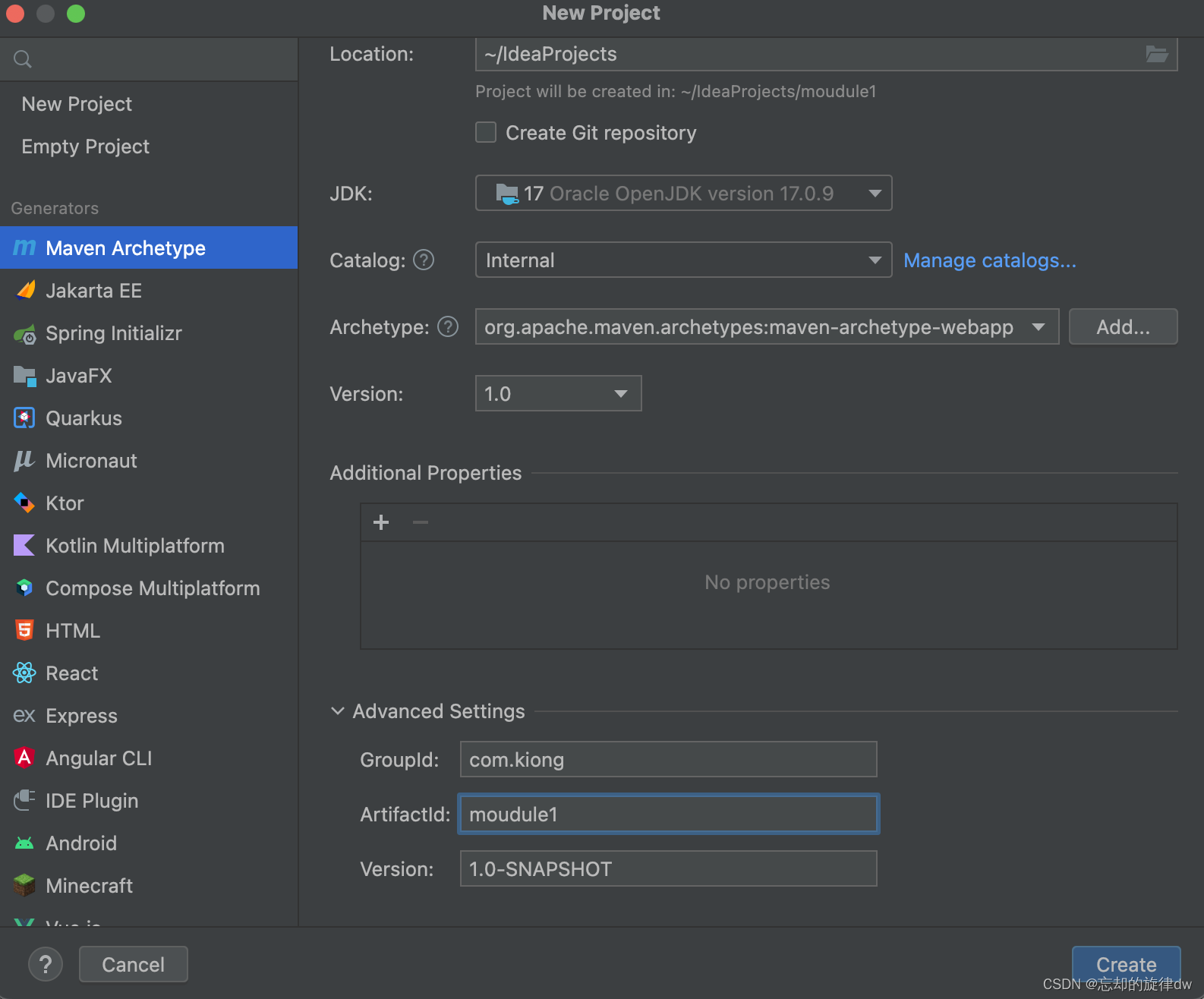Image resolution: width=1204 pixels, height=999 pixels.
Task: Add a property with the plus icon
Action: tap(381, 522)
